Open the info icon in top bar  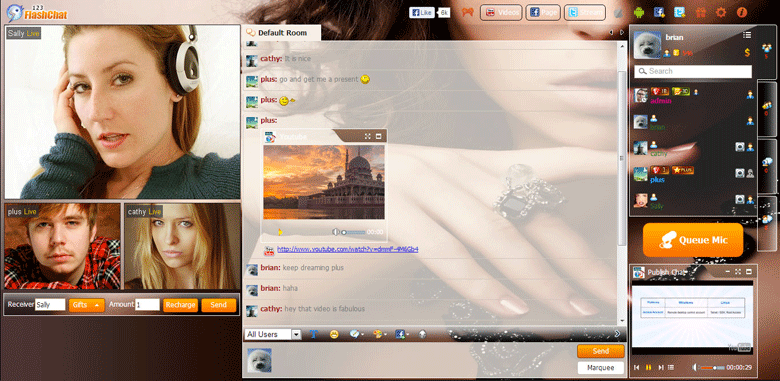click(741, 12)
